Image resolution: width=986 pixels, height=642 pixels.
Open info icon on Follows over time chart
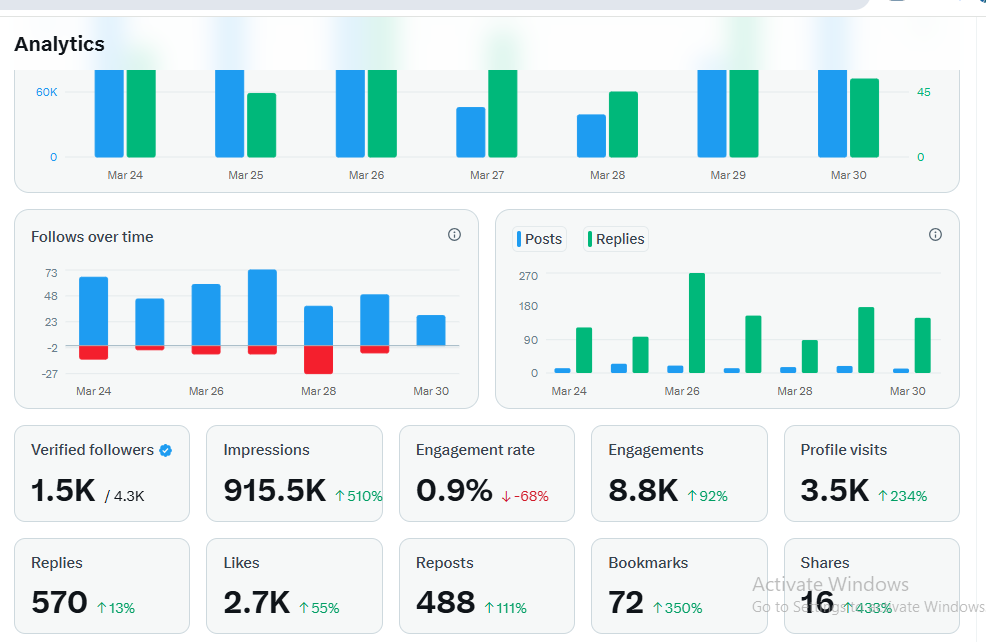pyautogui.click(x=454, y=235)
